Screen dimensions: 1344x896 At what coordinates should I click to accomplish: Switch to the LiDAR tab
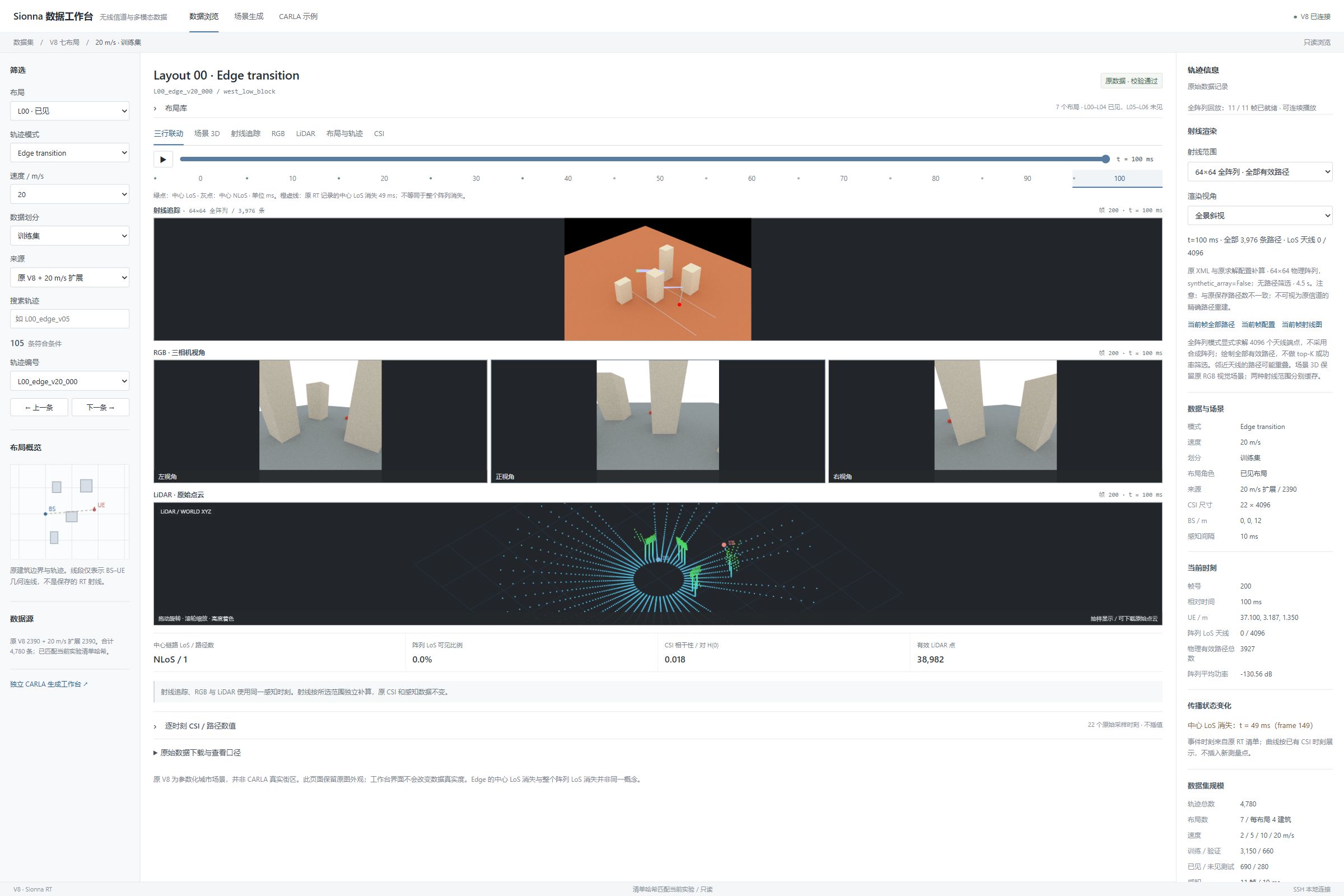tap(305, 133)
